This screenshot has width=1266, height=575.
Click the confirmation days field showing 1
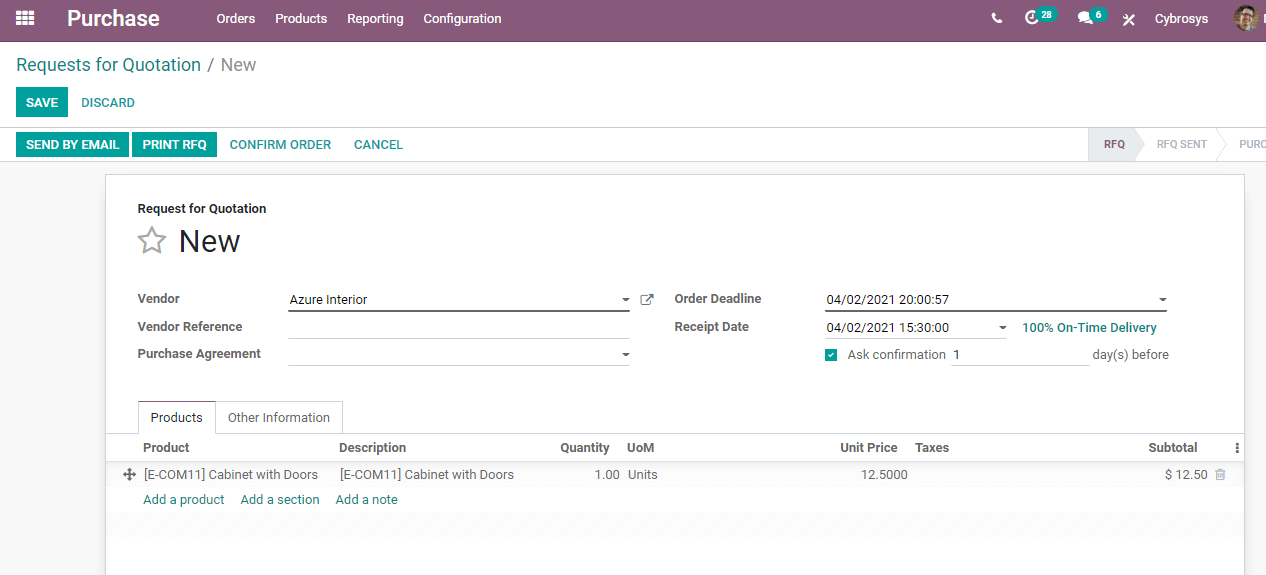point(1020,355)
